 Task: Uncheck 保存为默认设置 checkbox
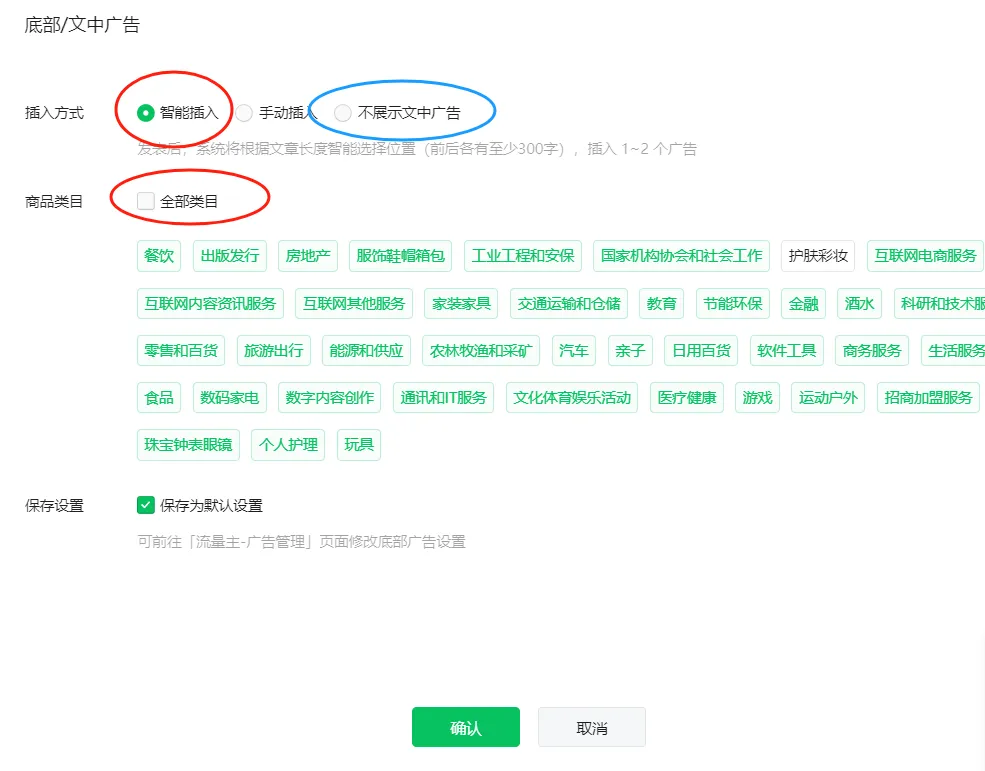[x=146, y=505]
